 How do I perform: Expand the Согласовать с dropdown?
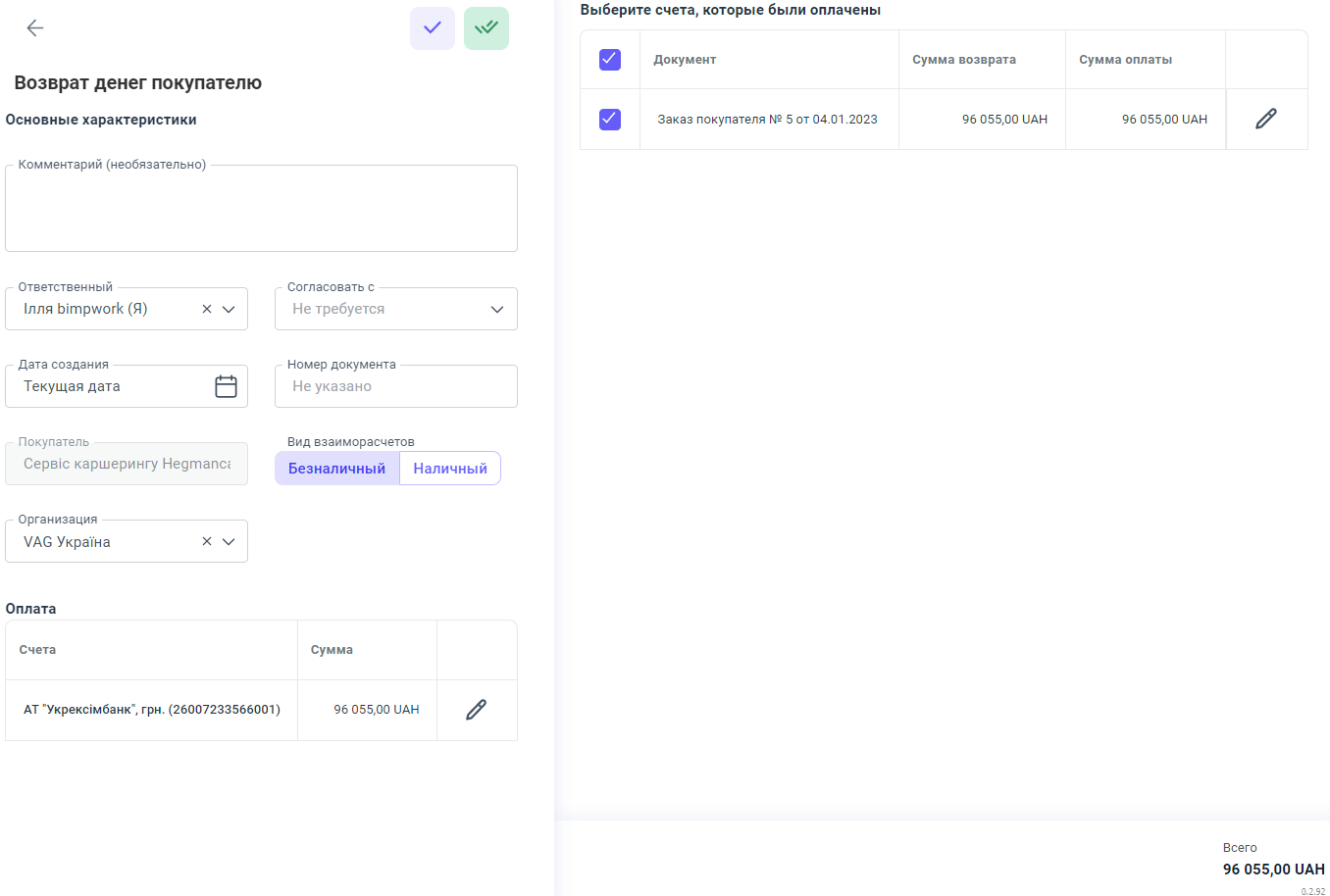click(497, 309)
